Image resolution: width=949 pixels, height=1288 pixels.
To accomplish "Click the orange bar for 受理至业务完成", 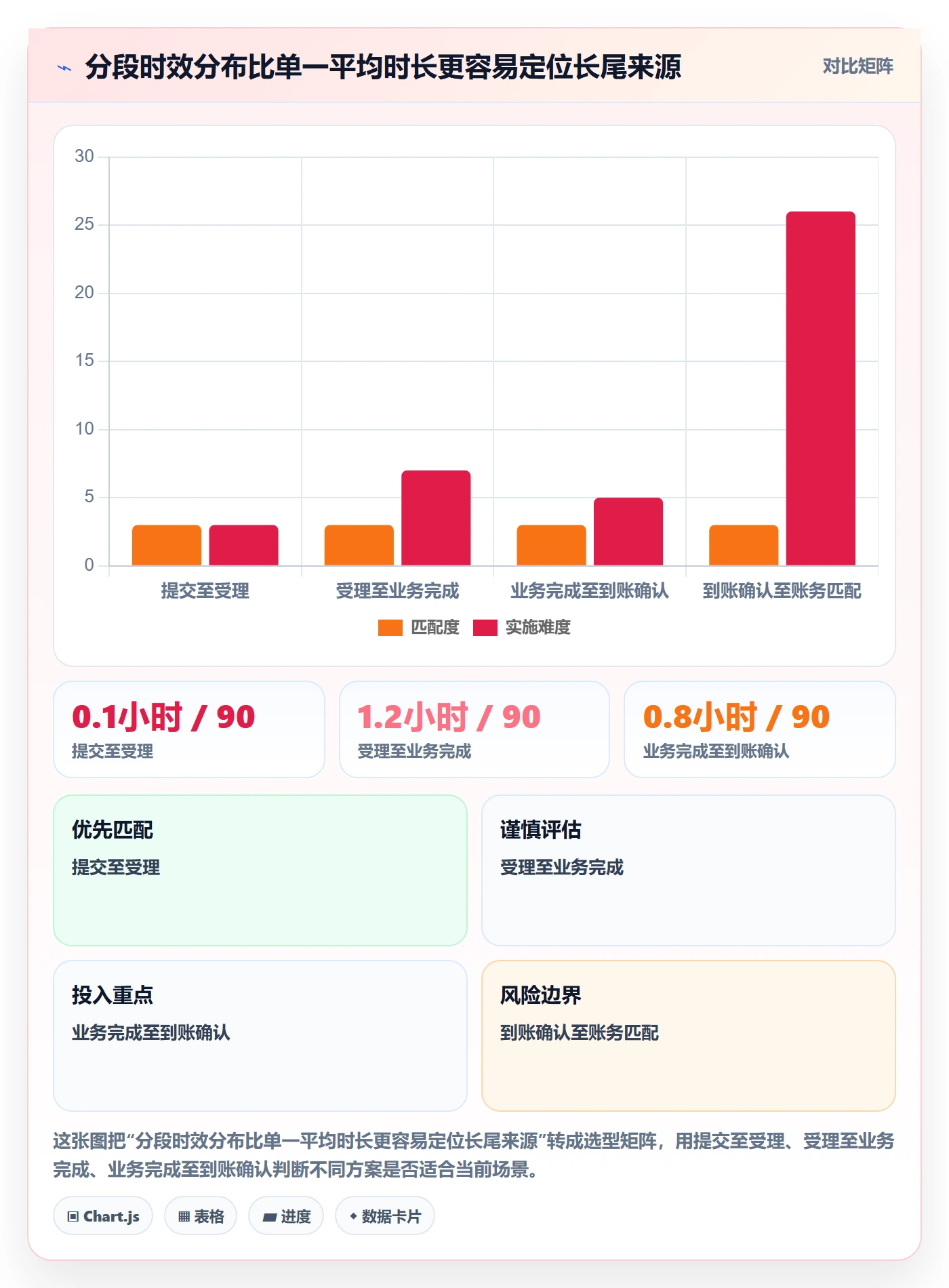I will [359, 545].
